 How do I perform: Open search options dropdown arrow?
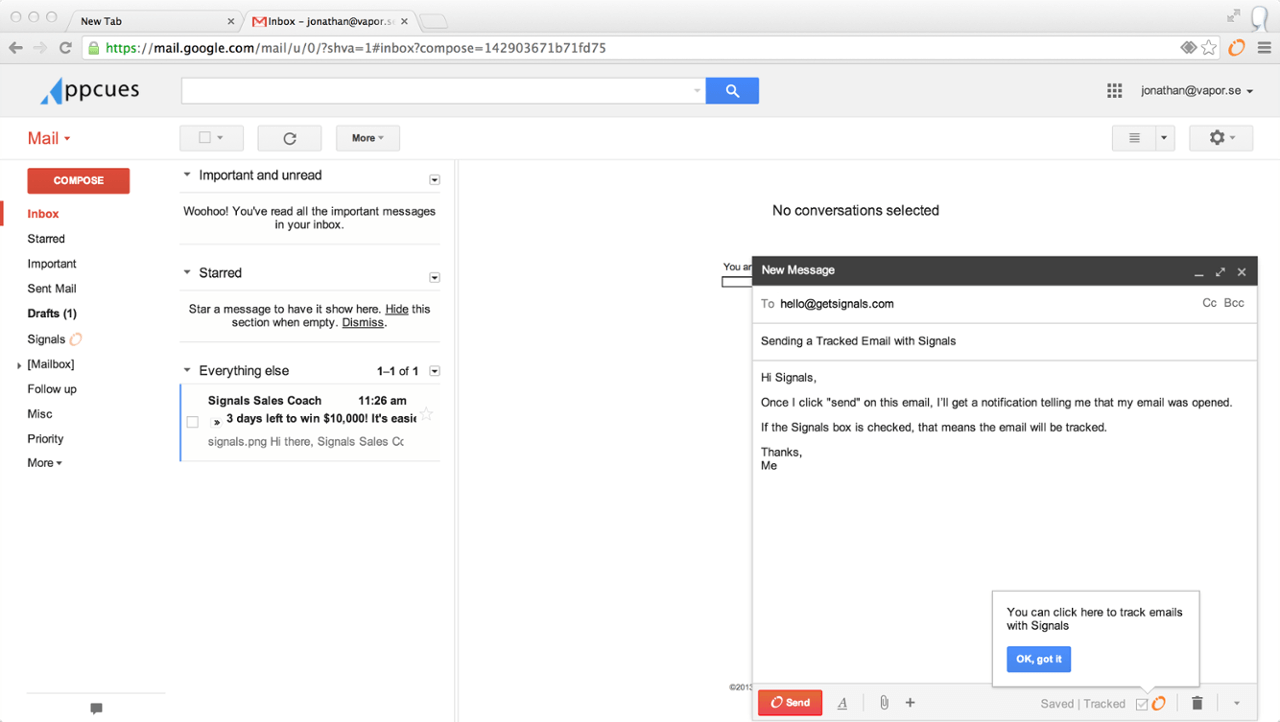[697, 91]
